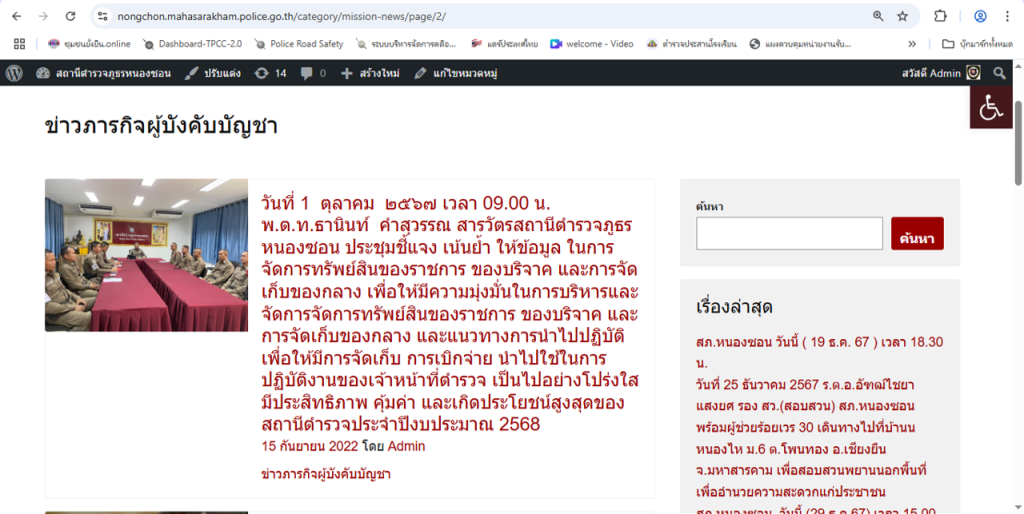
Task: Bookmark this page with the star icon
Action: coord(903,16)
